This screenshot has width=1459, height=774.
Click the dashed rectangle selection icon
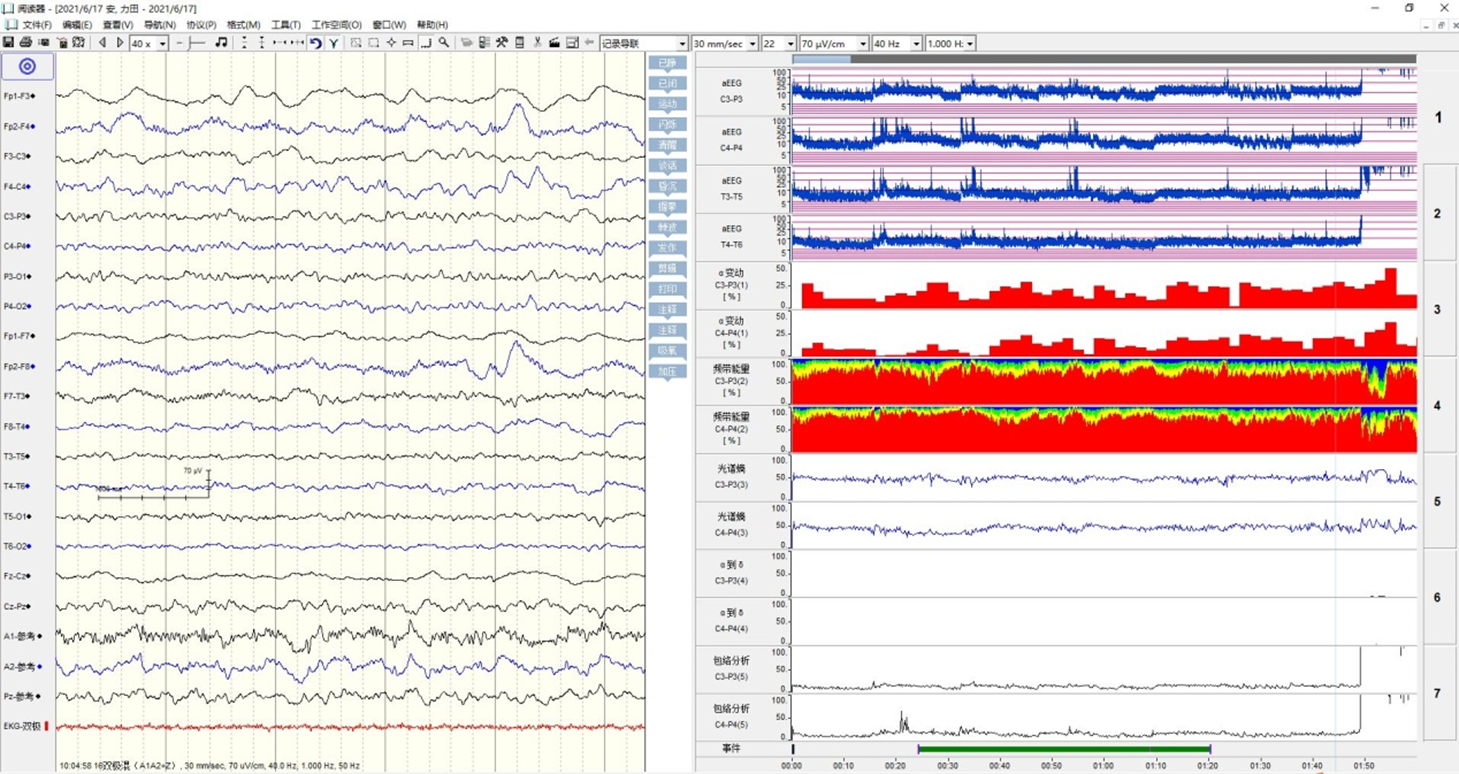pos(373,43)
